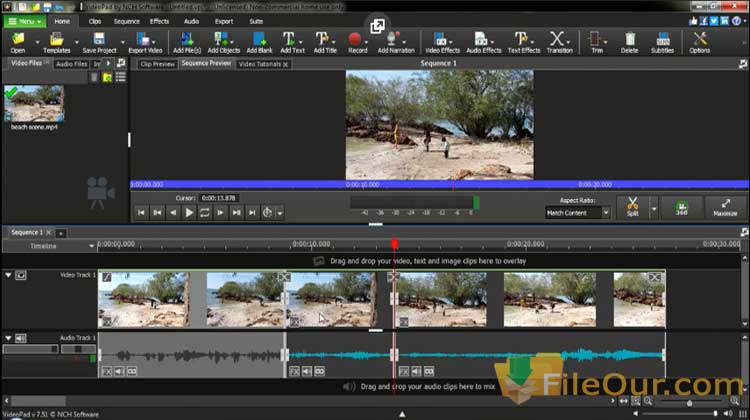Open the Timeline view mode dropdown
750x420 pixels.
[x=91, y=246]
